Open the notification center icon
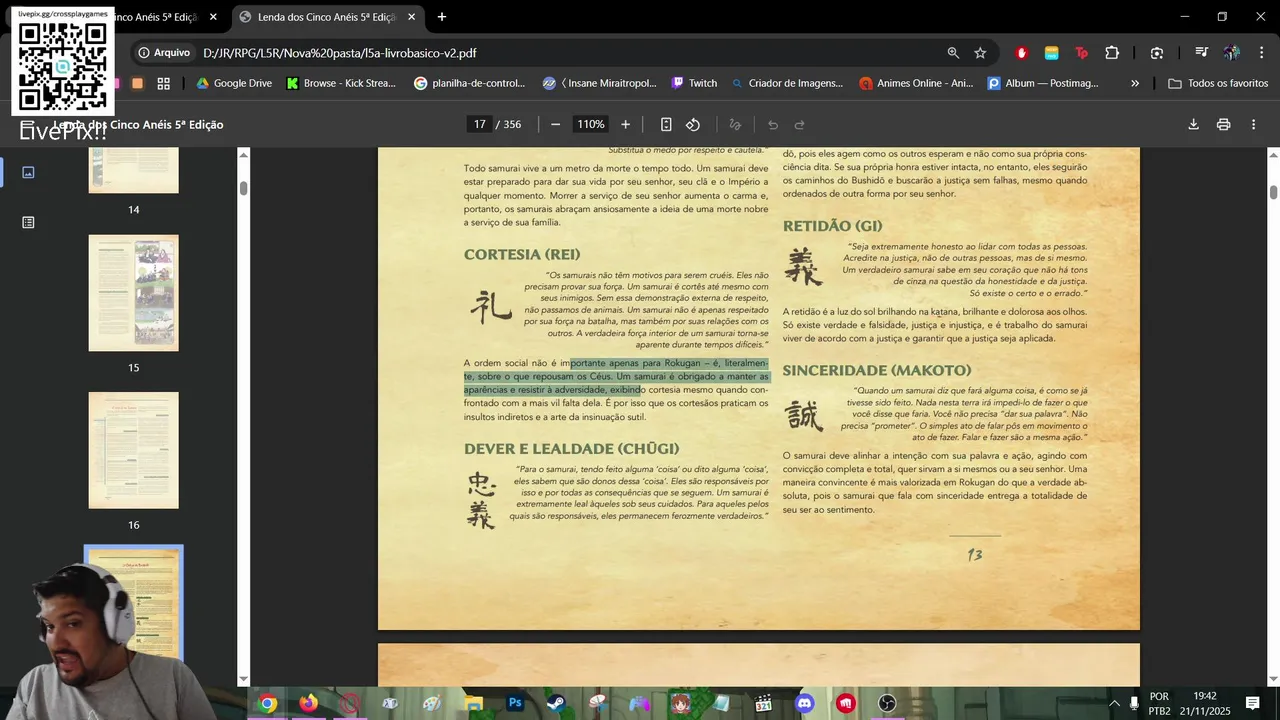Viewport: 1280px width, 720px height. coord(1252,703)
